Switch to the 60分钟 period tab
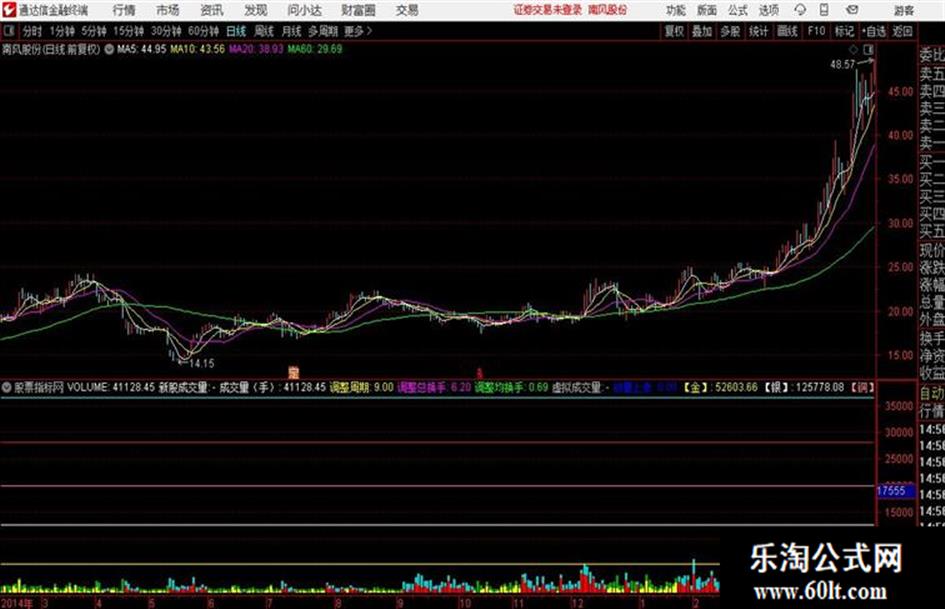The image size is (945, 609). pos(203,31)
